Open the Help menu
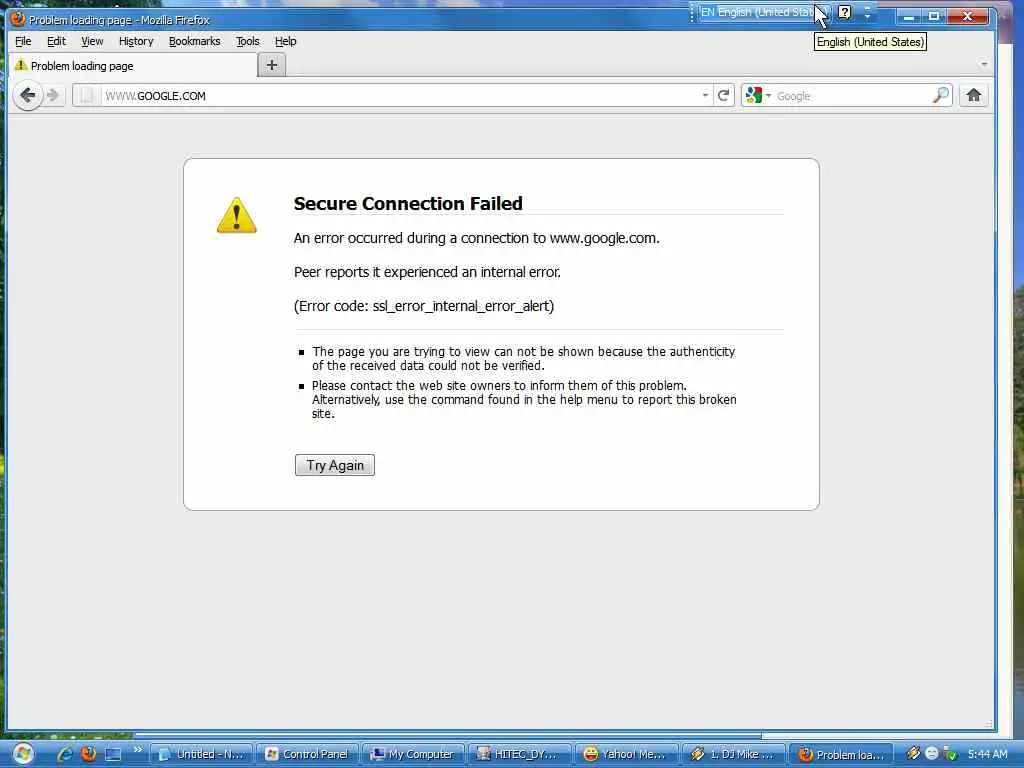Image resolution: width=1024 pixels, height=768 pixels. 285,41
